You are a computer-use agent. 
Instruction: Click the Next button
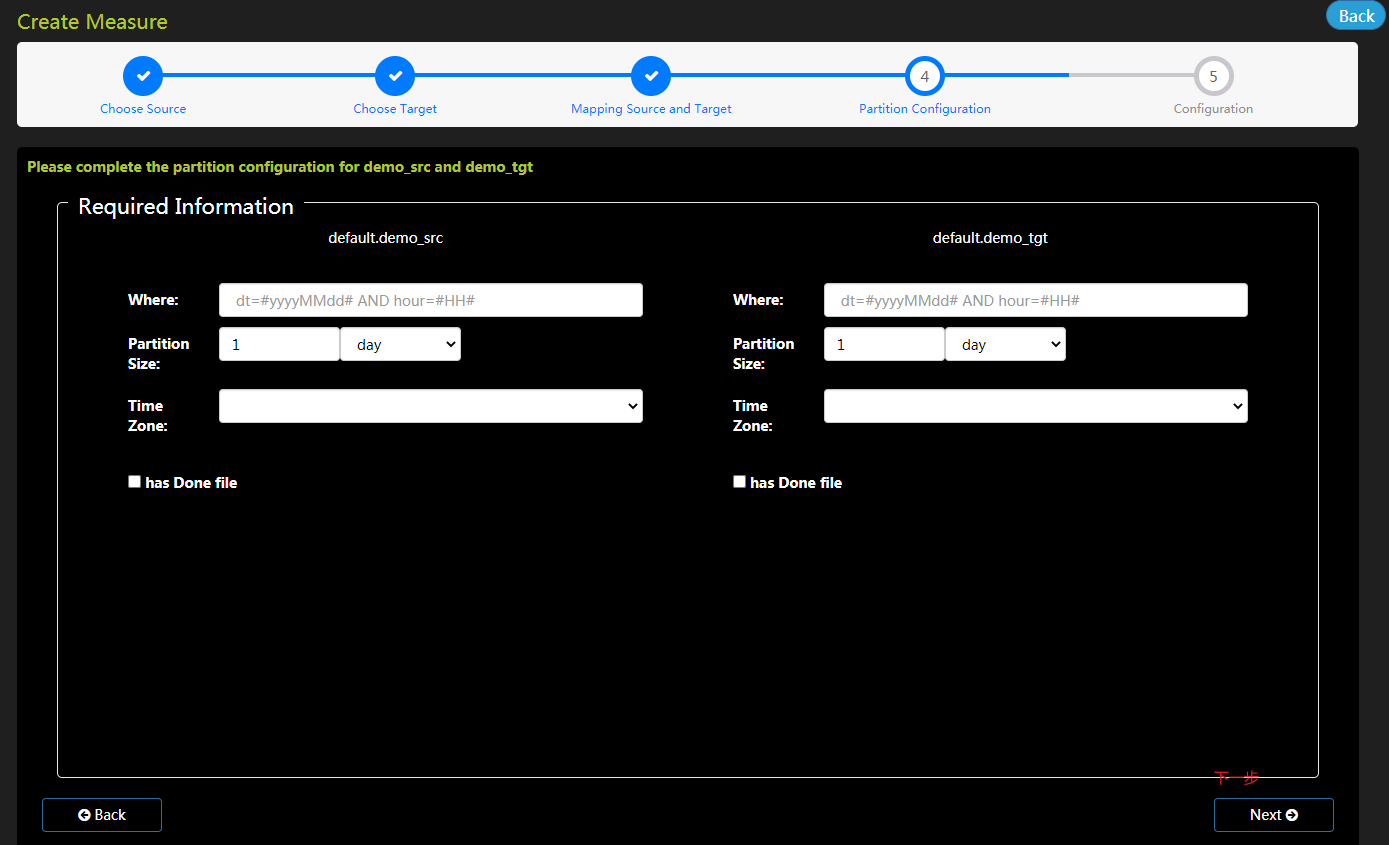pos(1274,815)
